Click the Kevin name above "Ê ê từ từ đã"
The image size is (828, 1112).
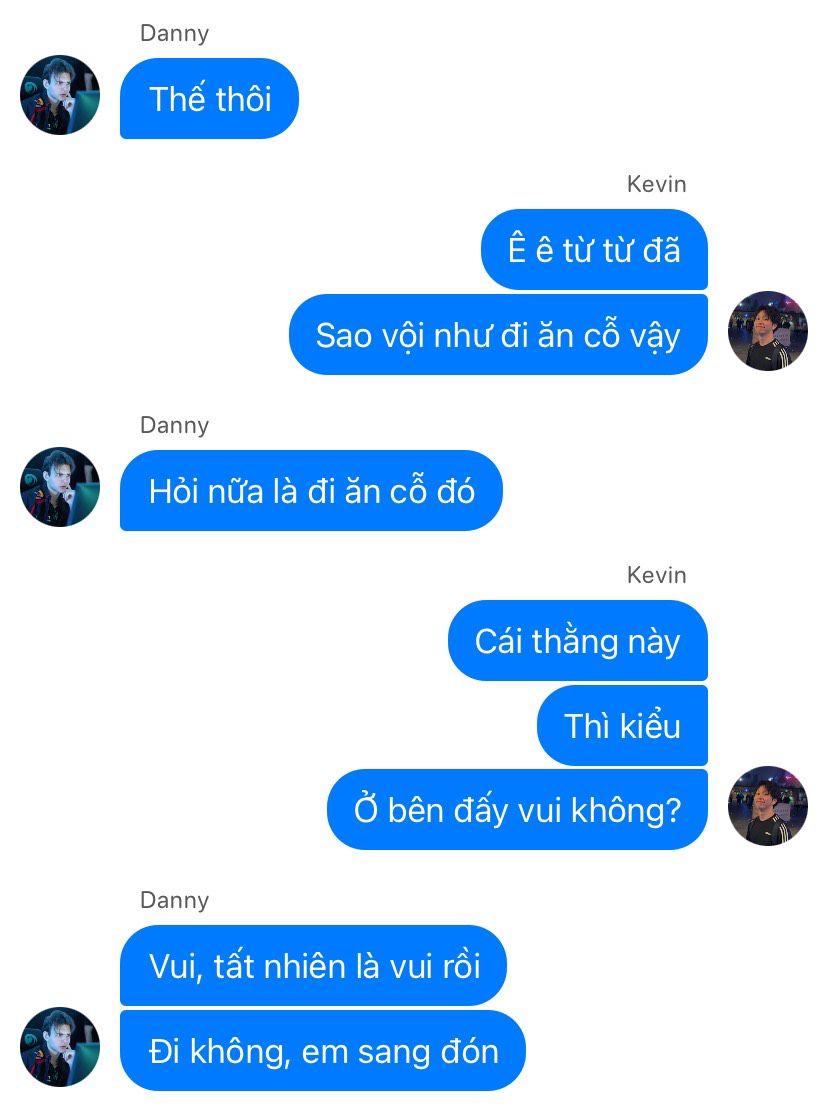[656, 184]
